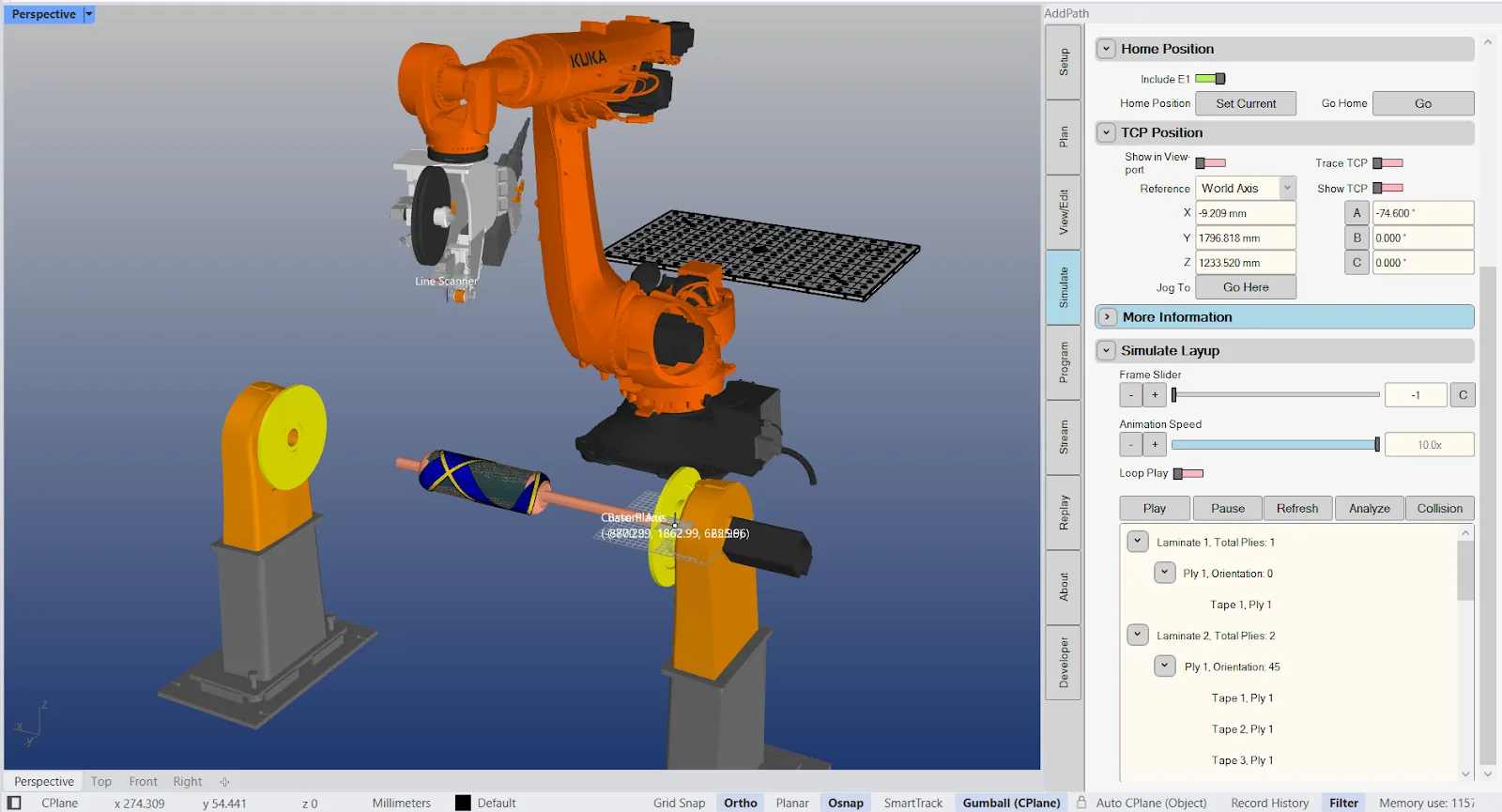Click the frame slider minus button
Viewport: 1502px width, 812px height.
[x=1131, y=395]
